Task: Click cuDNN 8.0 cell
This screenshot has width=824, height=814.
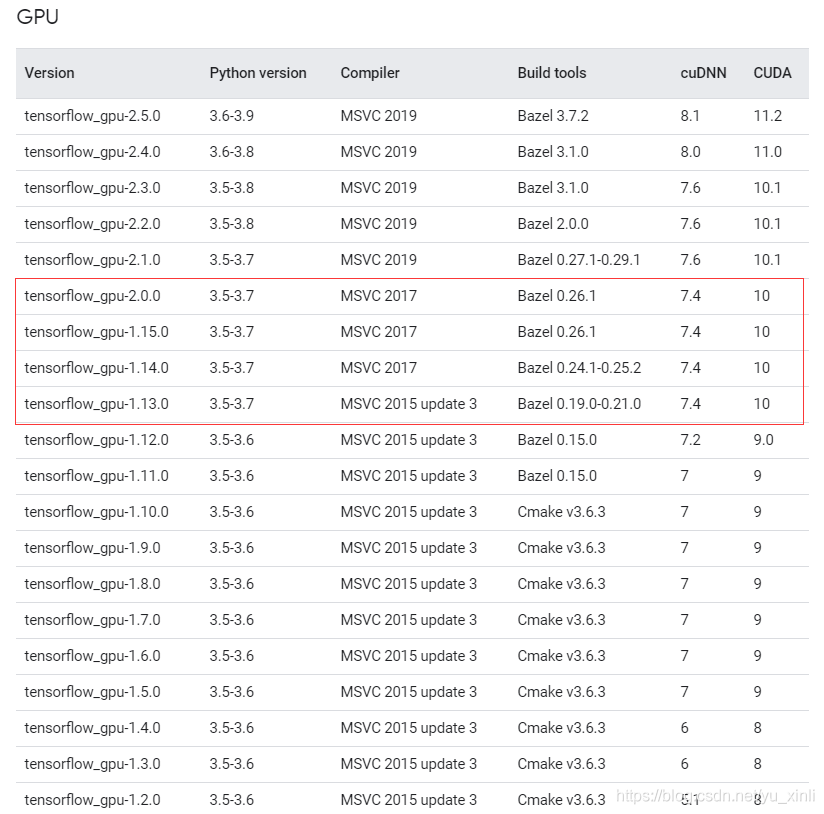Action: click(691, 152)
